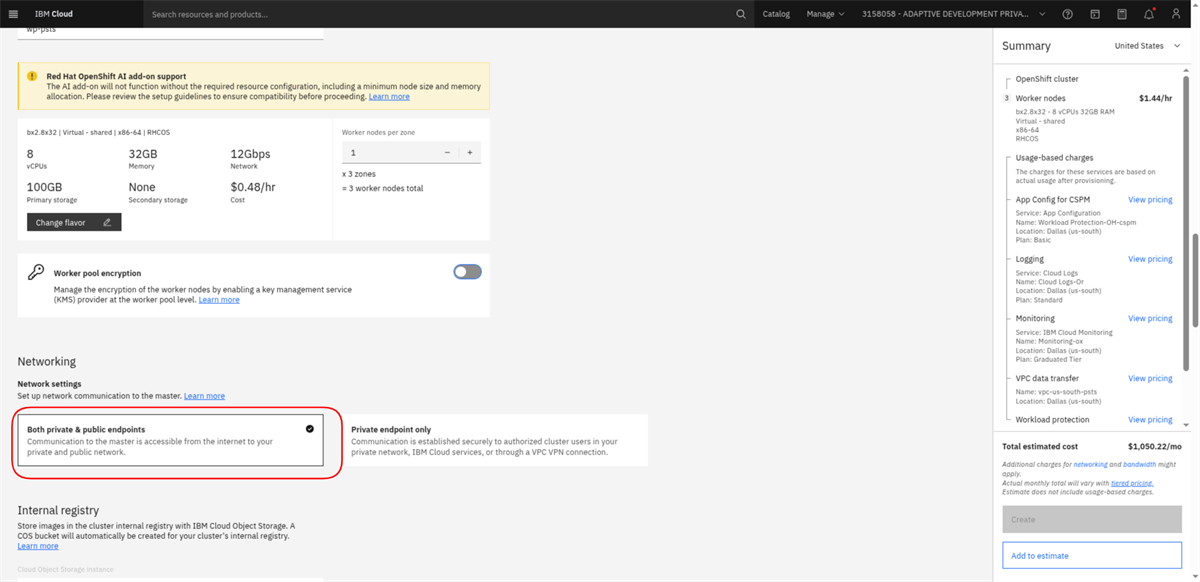The width and height of the screenshot is (1200, 582).
Task: View pricing for Logging
Action: [x=1150, y=259]
